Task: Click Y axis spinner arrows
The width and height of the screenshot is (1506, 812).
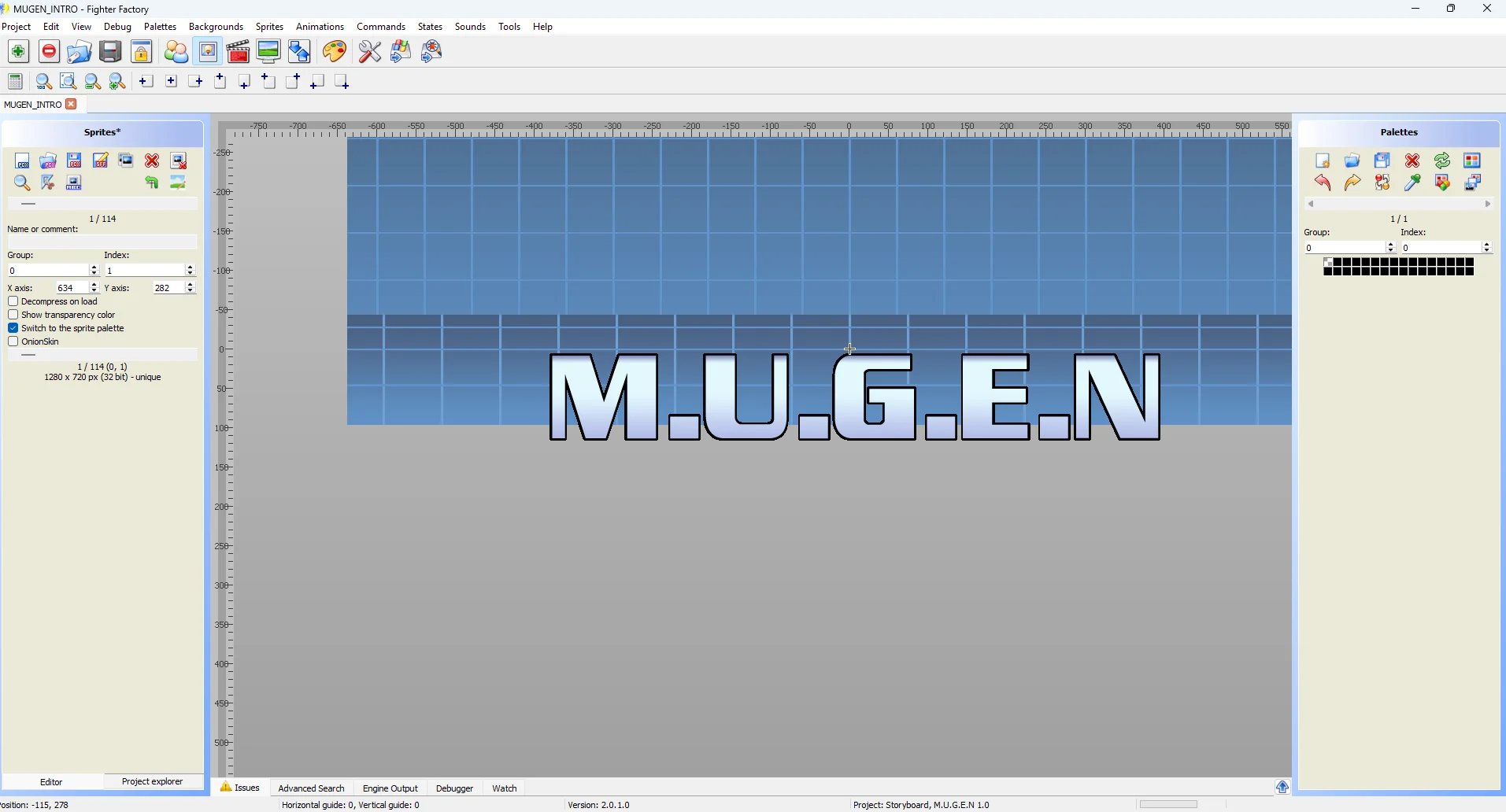Action: tap(191, 289)
